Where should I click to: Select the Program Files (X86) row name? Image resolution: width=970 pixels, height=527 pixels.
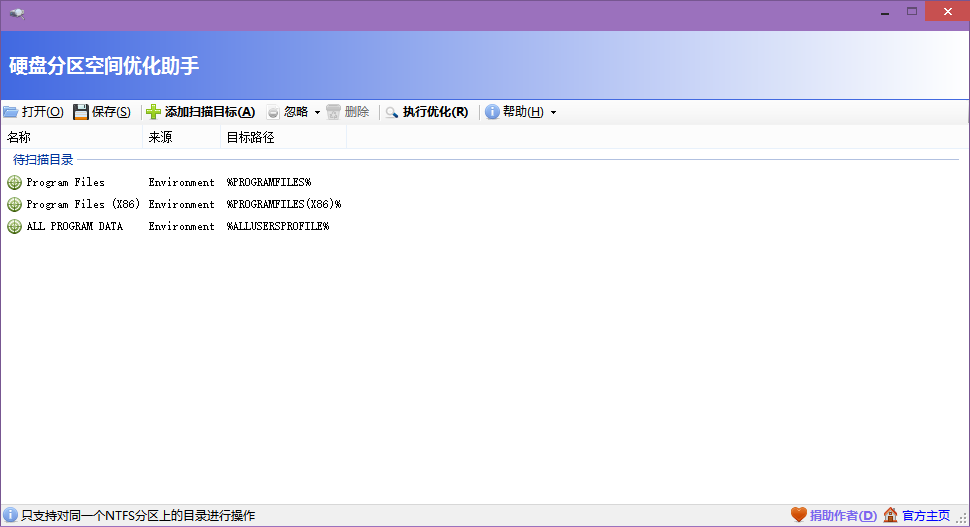tap(83, 204)
